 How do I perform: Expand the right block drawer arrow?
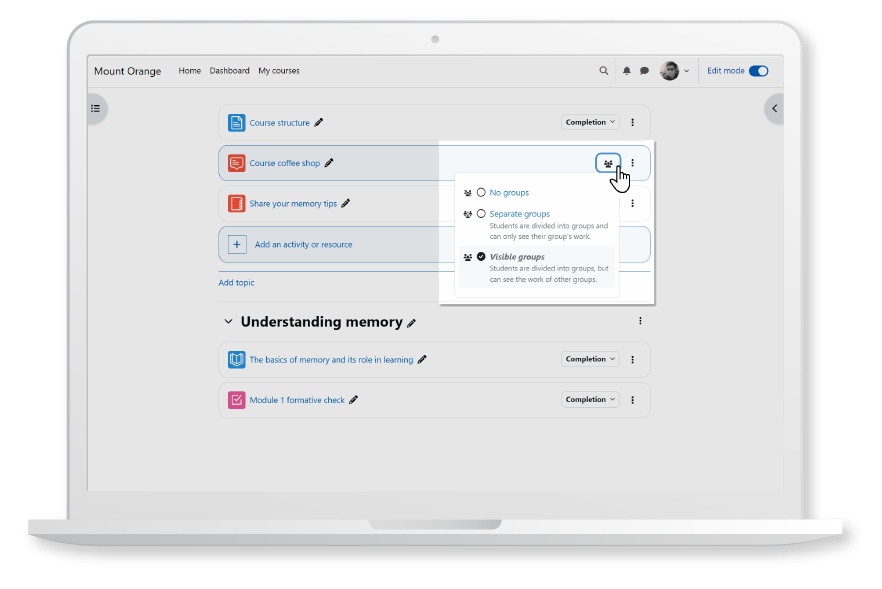(x=773, y=108)
